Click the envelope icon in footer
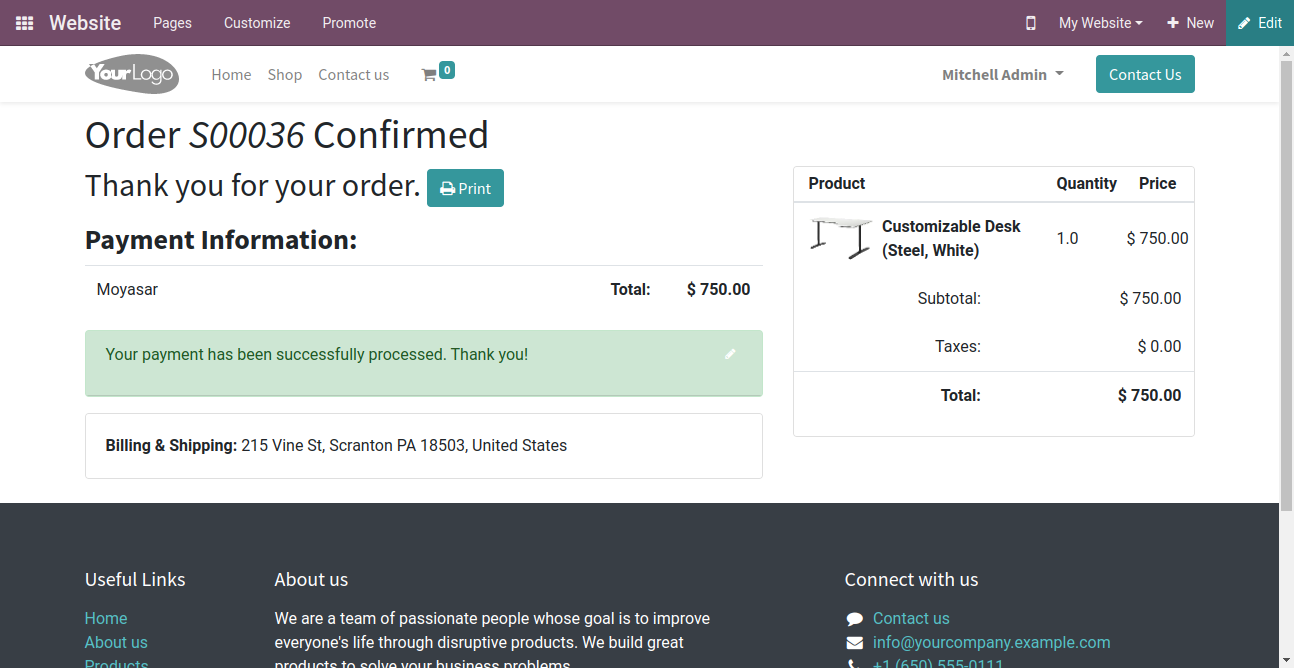 [x=854, y=643]
